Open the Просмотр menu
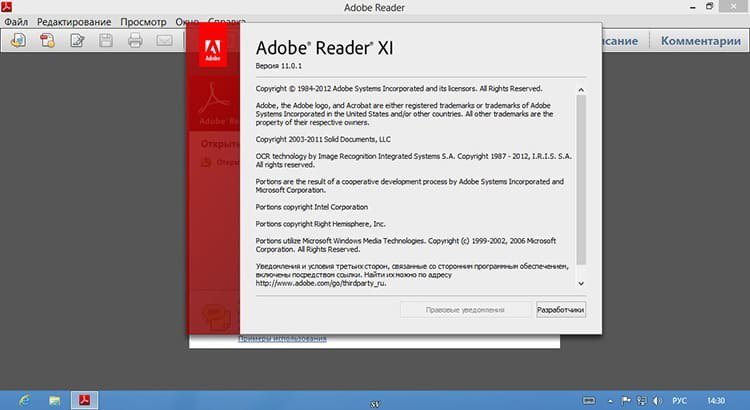This screenshot has width=750, height=410. pos(143,22)
